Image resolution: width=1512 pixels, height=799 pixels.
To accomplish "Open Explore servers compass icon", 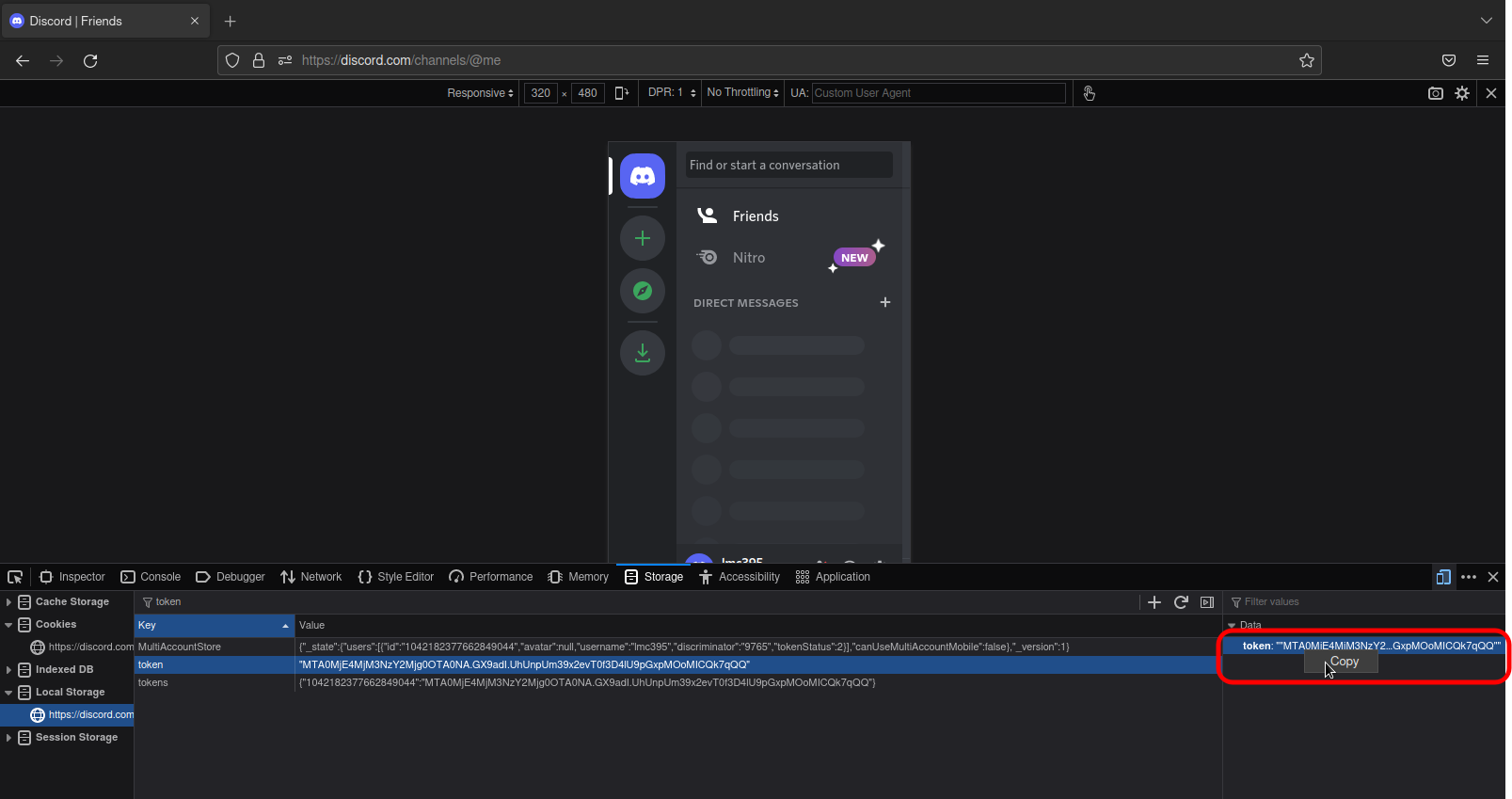I will pos(643,291).
